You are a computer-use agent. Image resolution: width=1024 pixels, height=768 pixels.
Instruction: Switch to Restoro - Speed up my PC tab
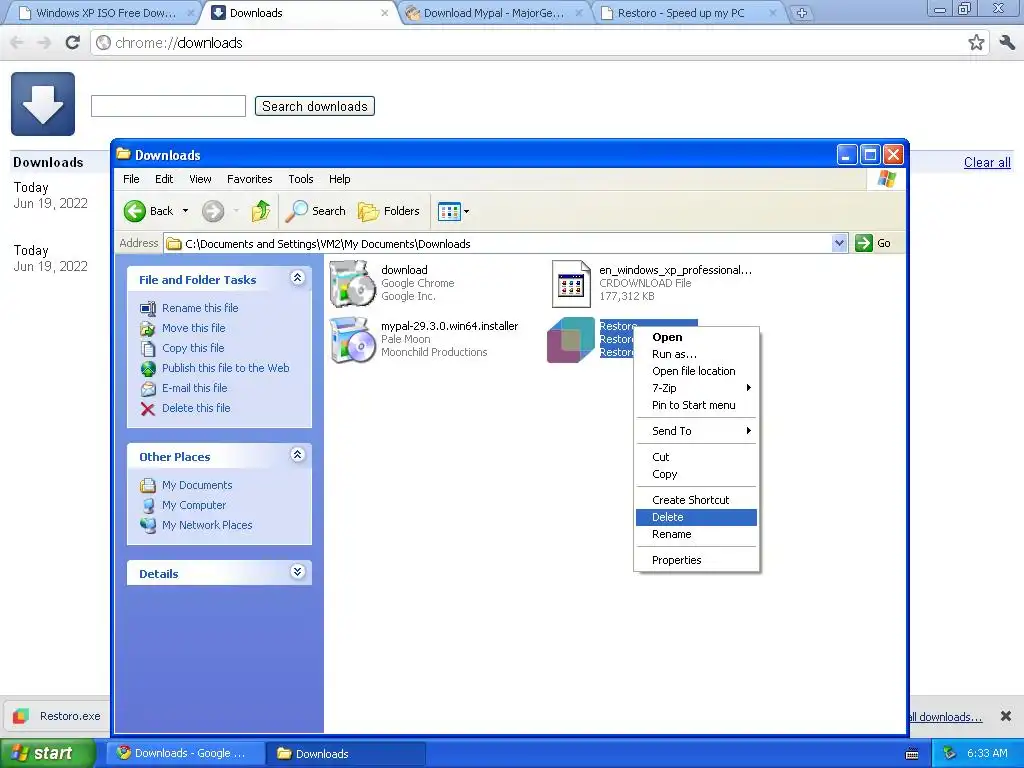click(689, 13)
